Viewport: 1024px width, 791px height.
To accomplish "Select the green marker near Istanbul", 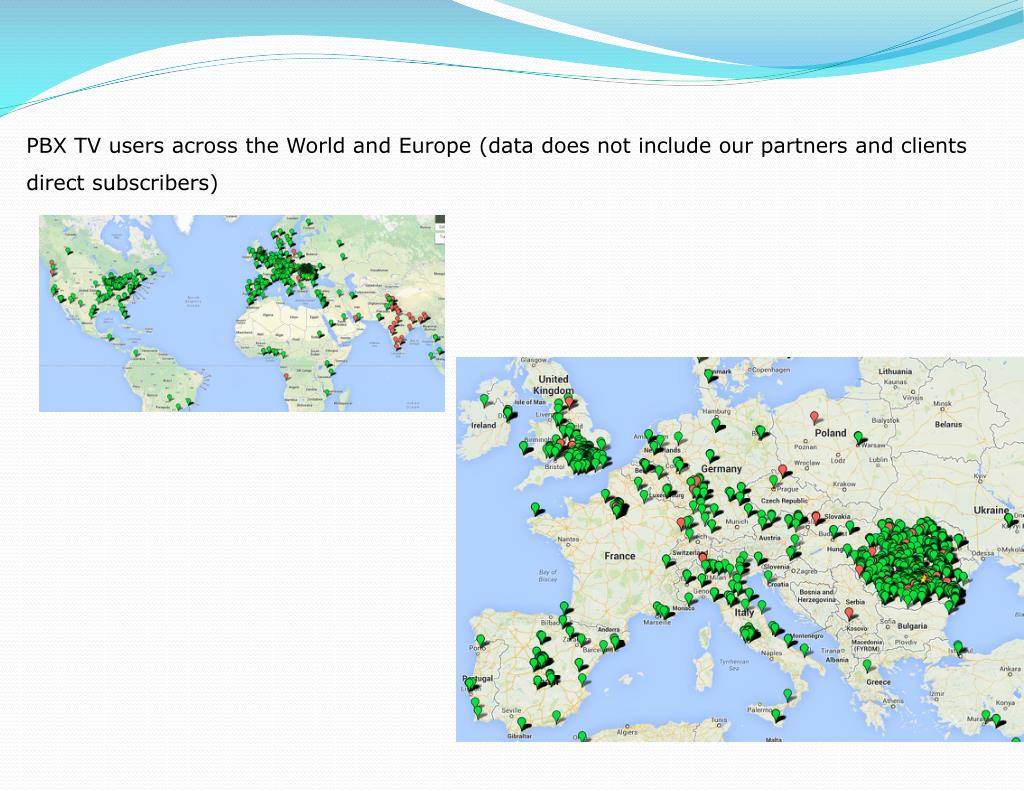I will (x=958, y=647).
